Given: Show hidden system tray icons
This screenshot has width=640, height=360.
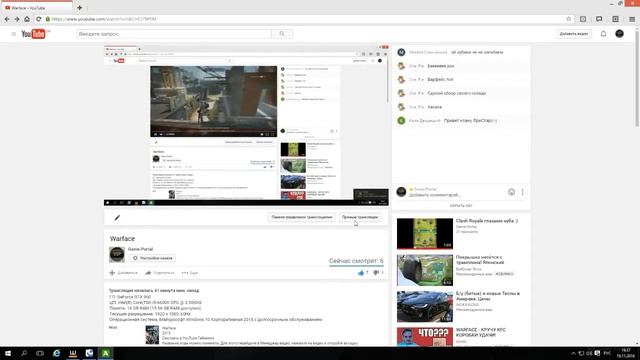Looking at the screenshot, I should point(573,353).
